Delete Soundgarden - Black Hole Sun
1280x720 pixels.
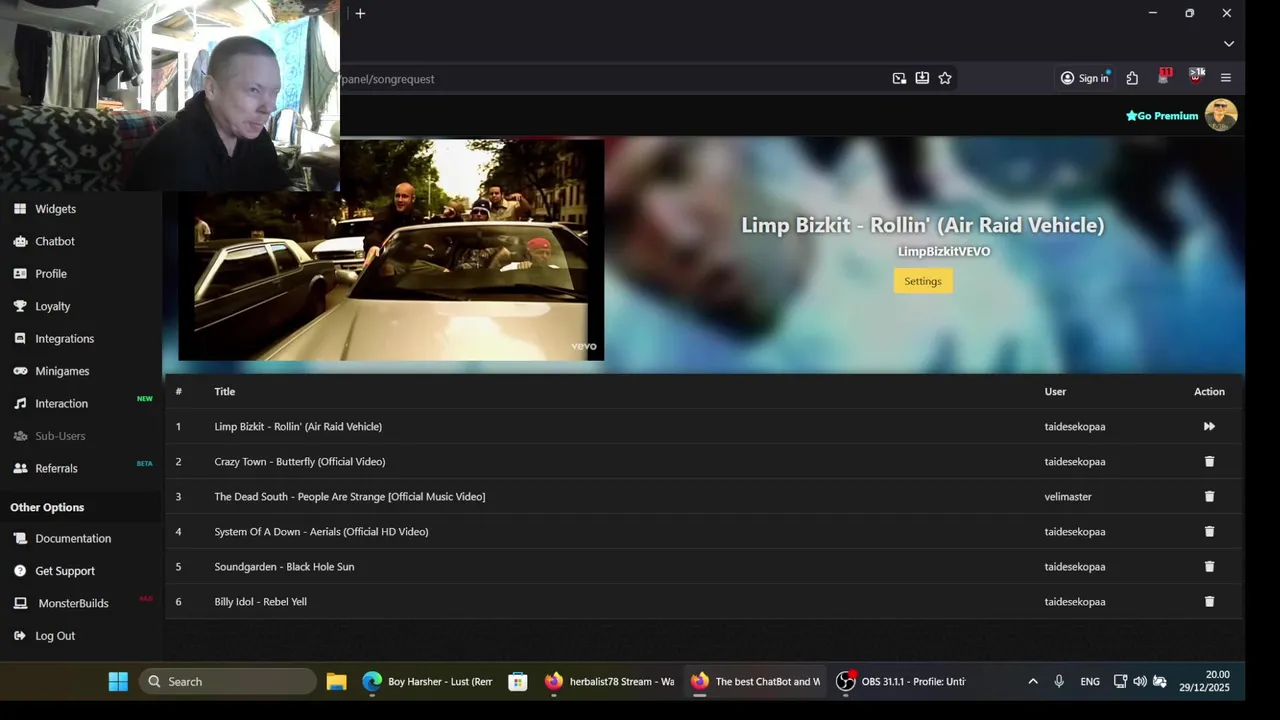point(1209,567)
